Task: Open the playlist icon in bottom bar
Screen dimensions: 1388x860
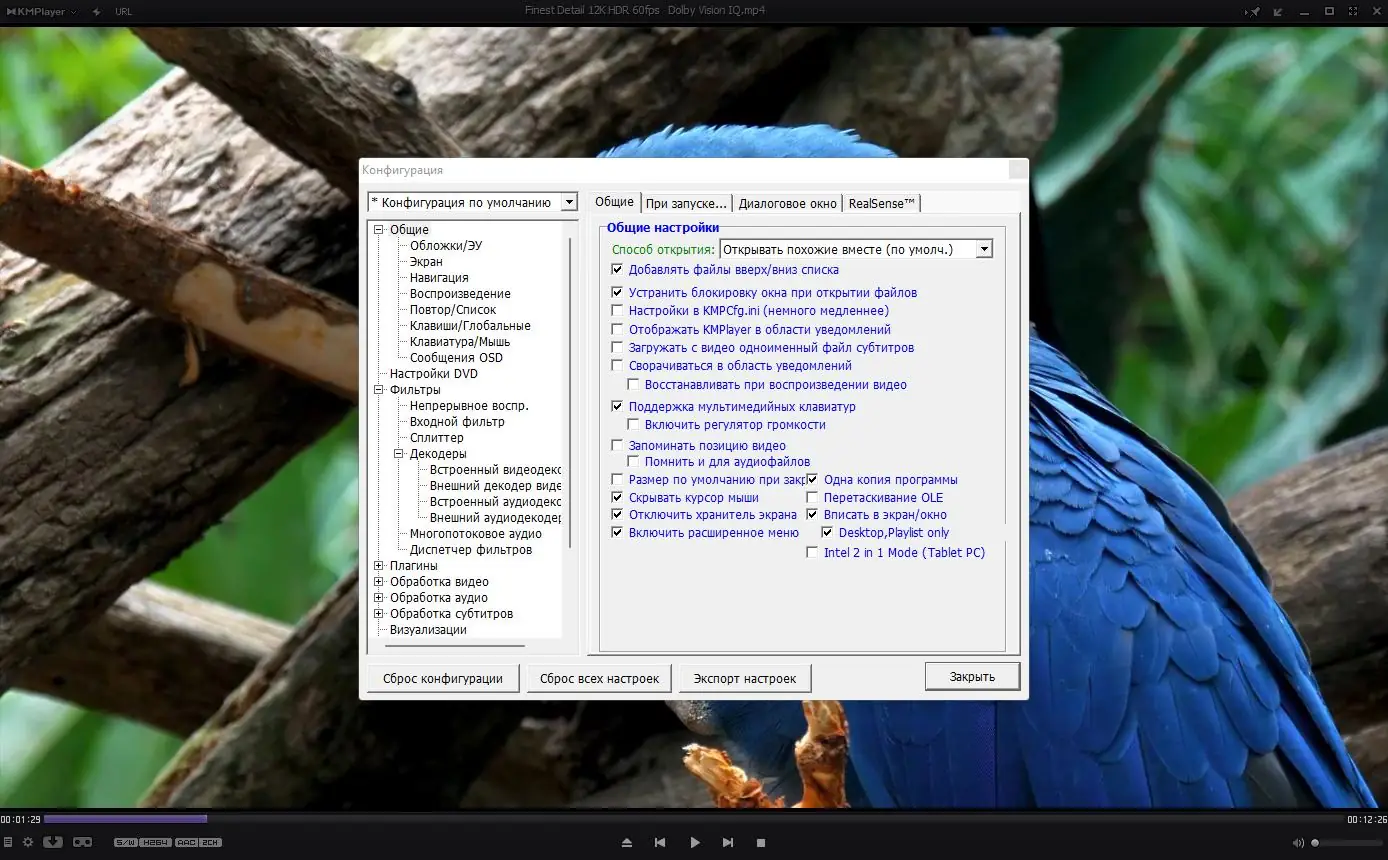Action: [8, 842]
